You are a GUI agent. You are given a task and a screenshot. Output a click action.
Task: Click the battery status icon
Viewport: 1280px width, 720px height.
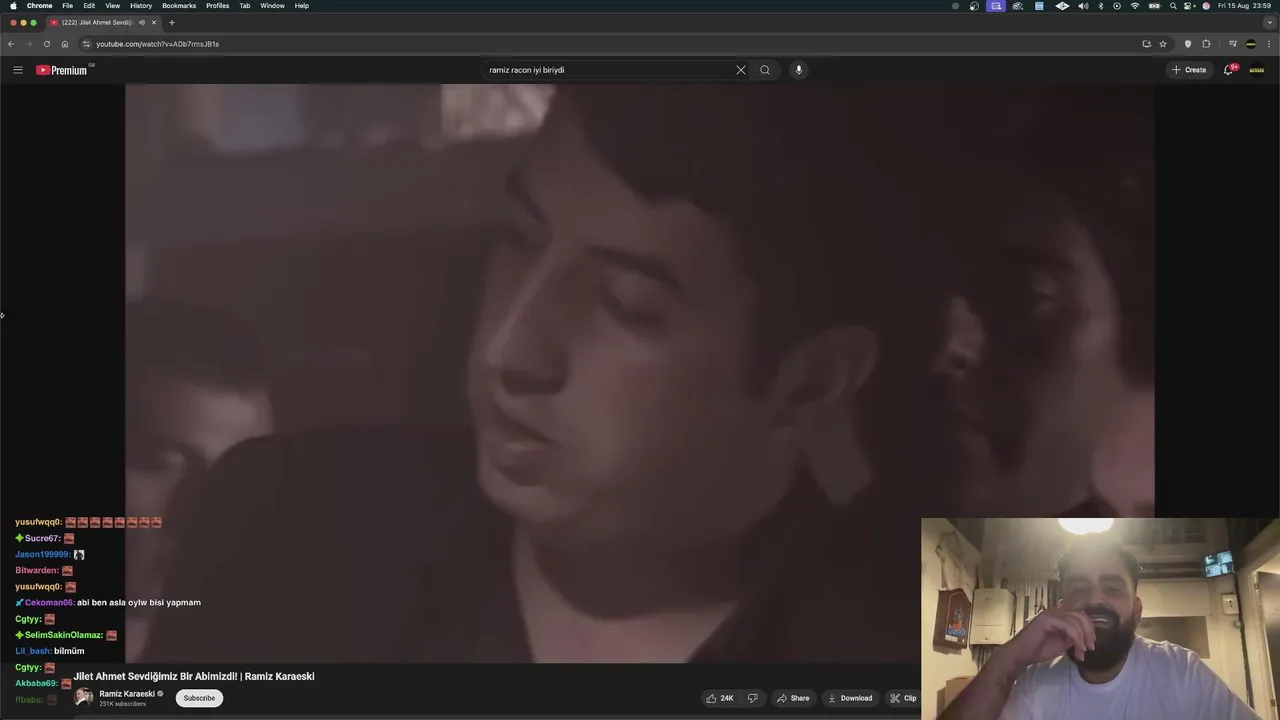pos(1155,6)
